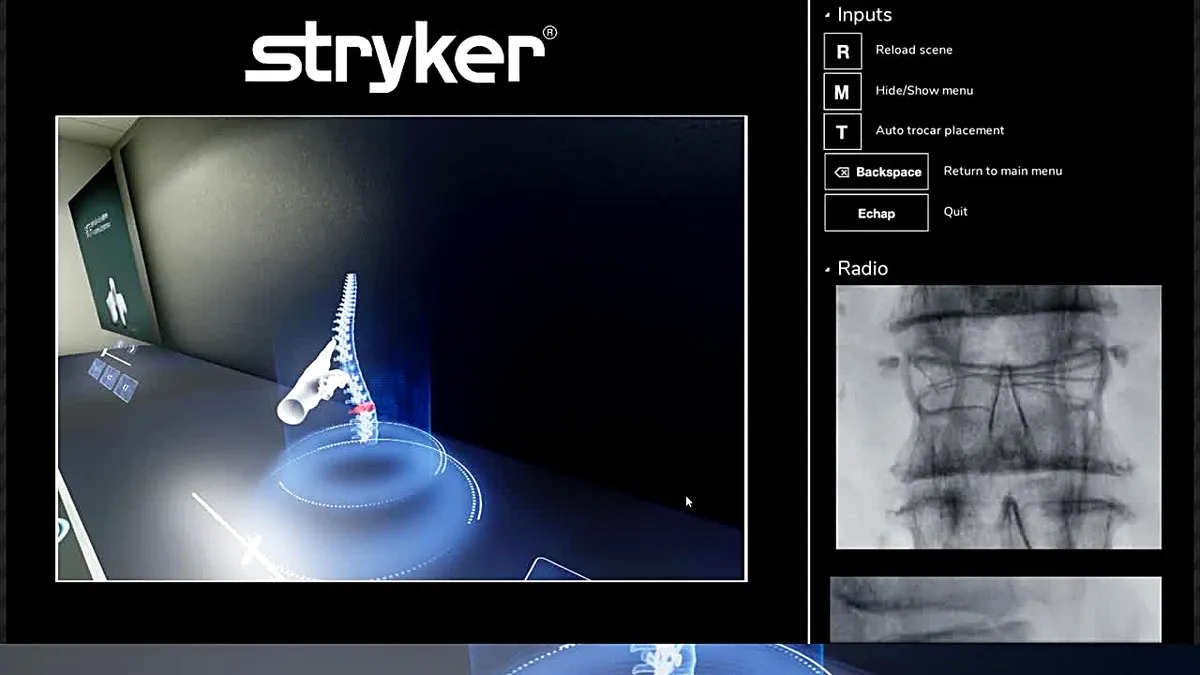Screen dimensions: 1200x675
Task: Click the M key icon to hide/show menu
Action: 842,92
